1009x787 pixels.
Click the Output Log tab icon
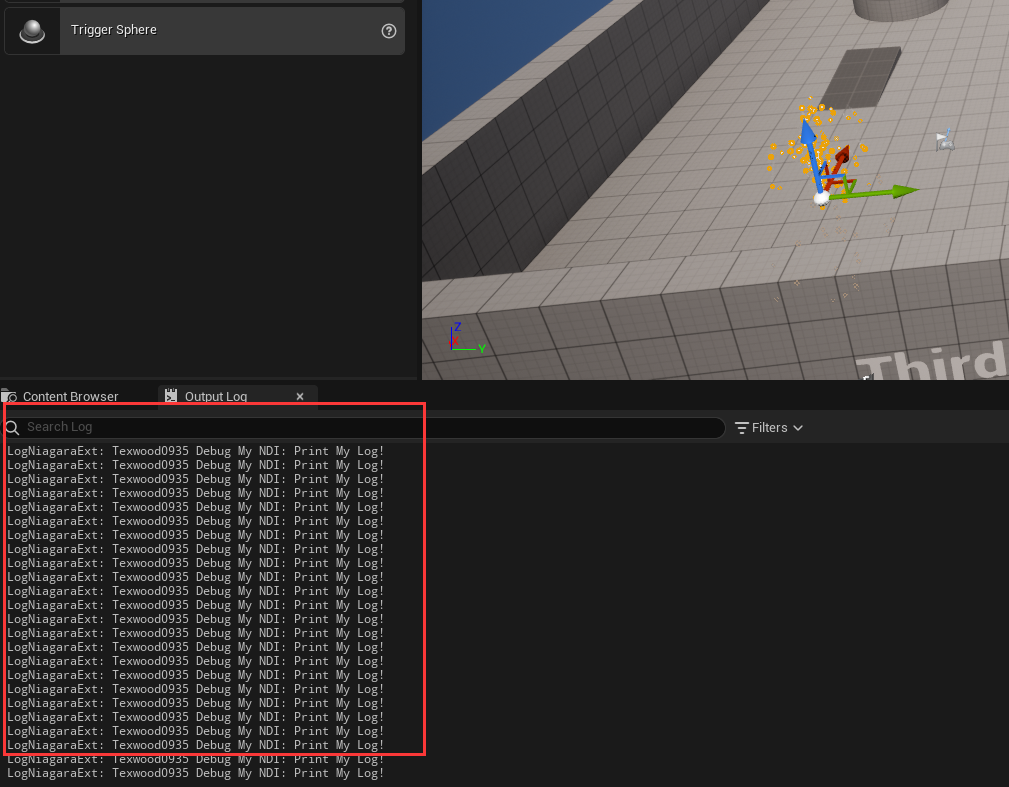tap(171, 397)
